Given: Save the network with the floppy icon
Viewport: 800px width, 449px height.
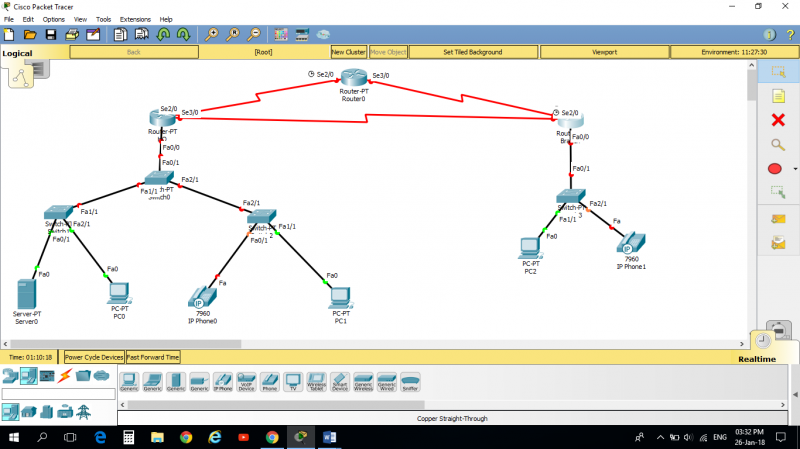Looking at the screenshot, I should click(x=51, y=35).
